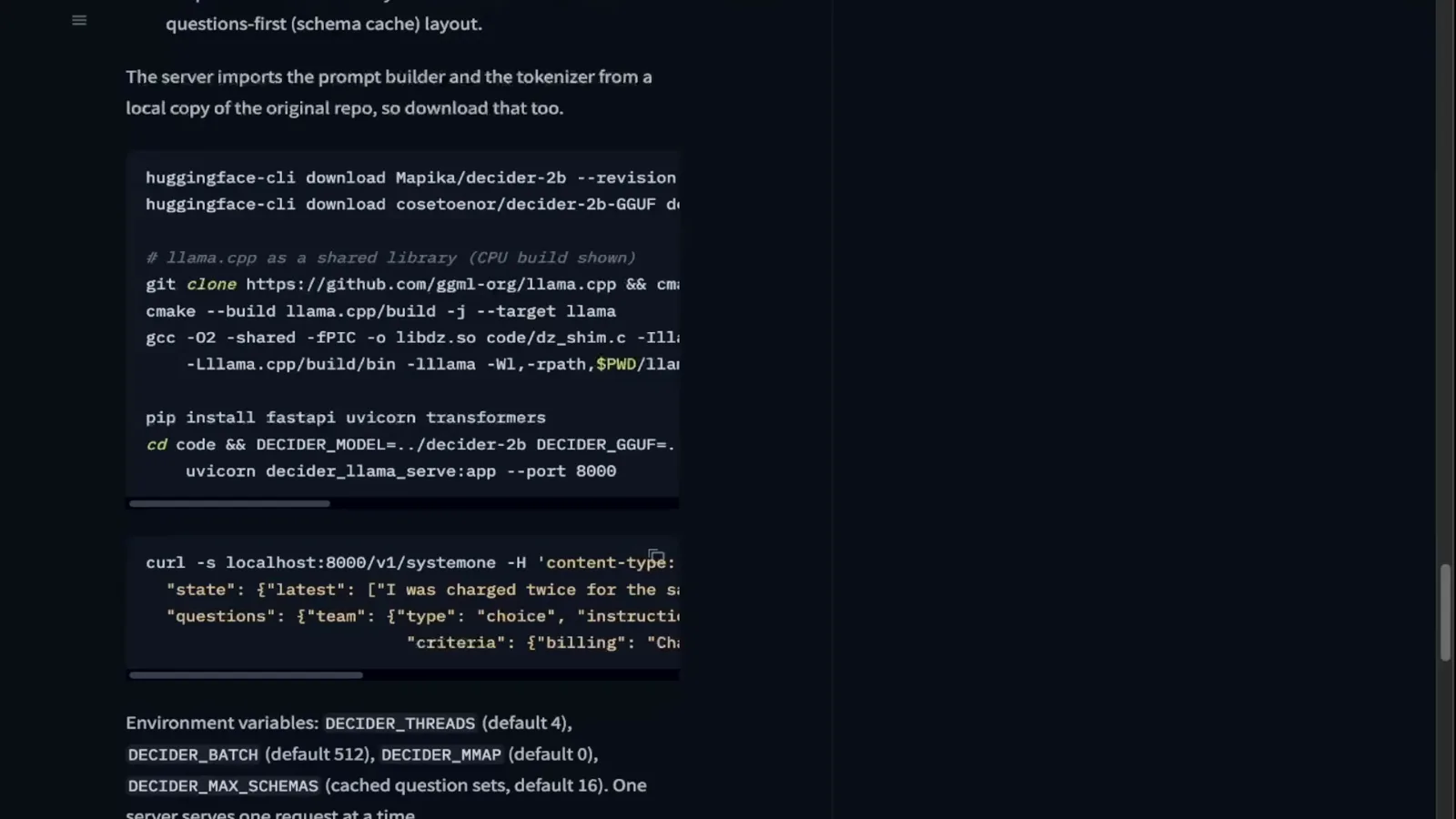1456x819 pixels.
Task: Click the install code block's horizontal scrollbar
Action: [x=229, y=503]
